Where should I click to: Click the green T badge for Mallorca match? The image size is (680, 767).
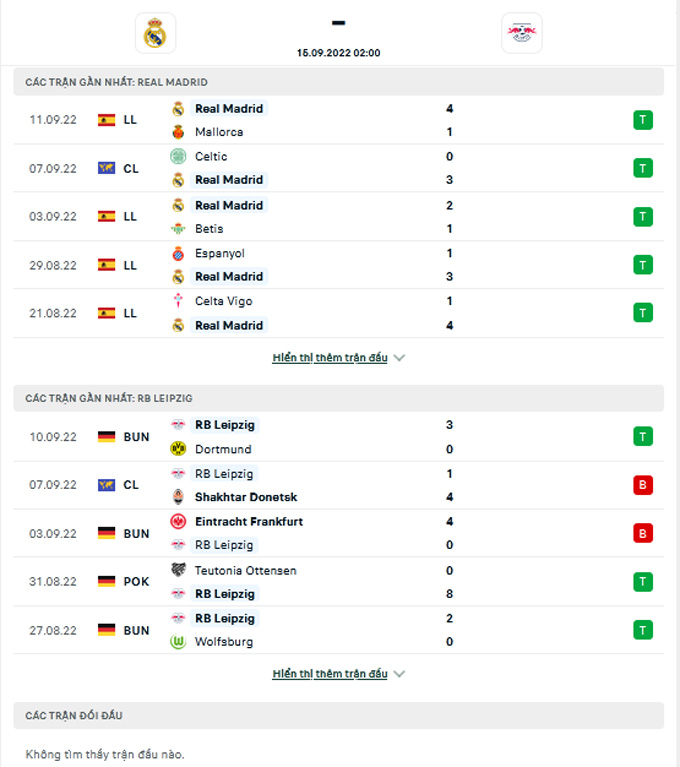click(642, 120)
